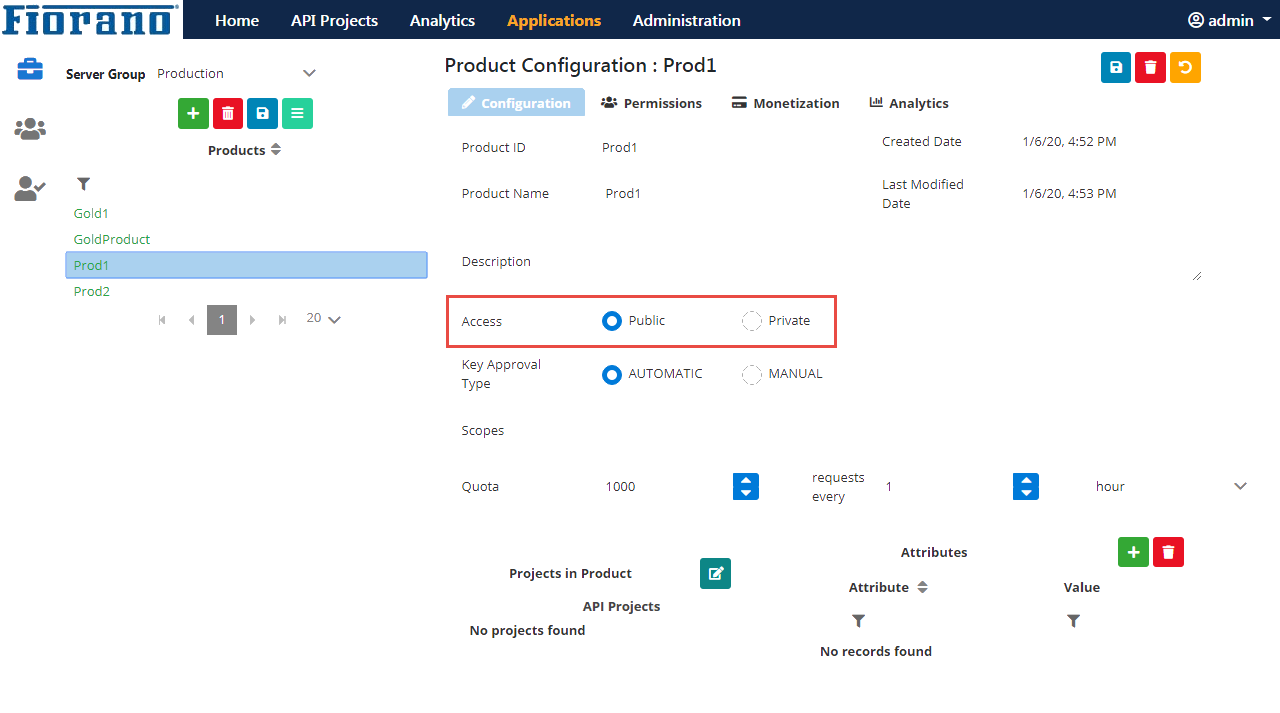
Task: Open Prod2 from the products list
Action: point(92,291)
